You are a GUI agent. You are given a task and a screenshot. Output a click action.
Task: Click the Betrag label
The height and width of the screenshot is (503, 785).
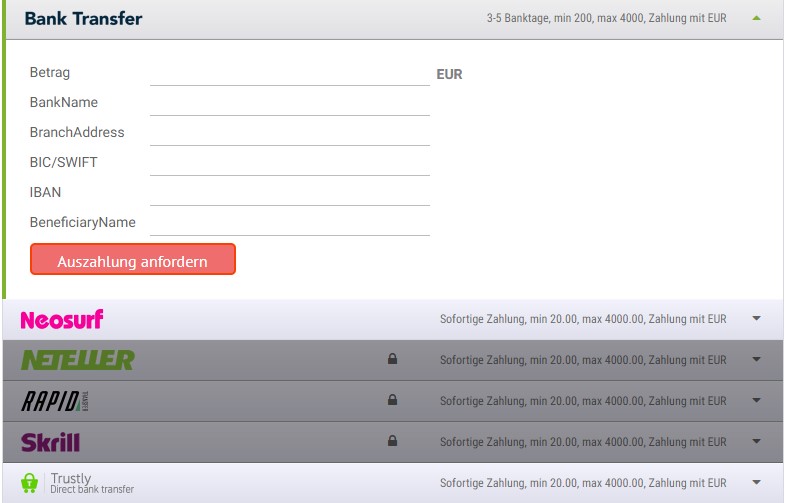(x=50, y=73)
